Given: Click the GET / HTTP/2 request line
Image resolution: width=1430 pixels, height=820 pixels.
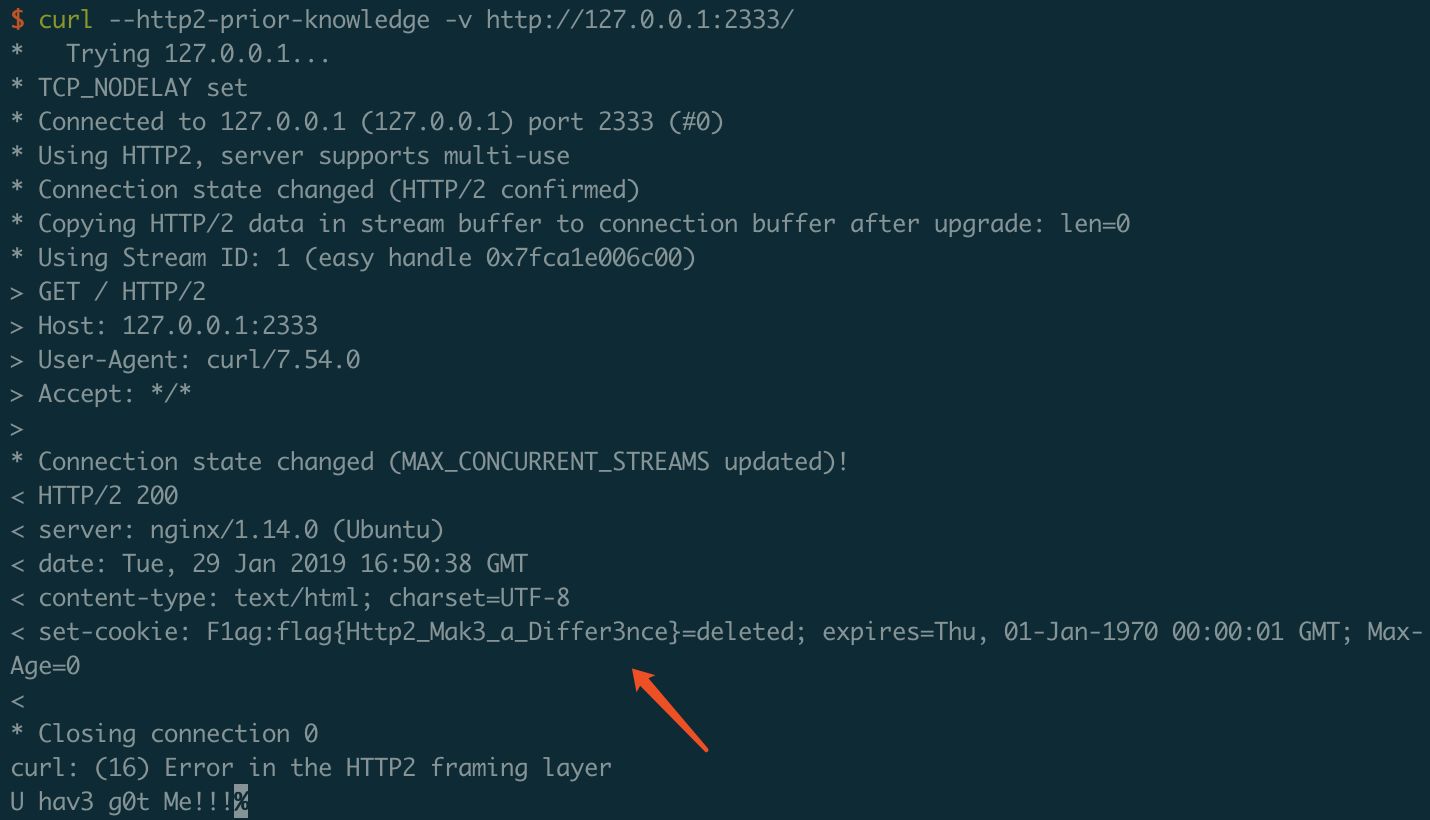Looking at the screenshot, I should tap(108, 292).
